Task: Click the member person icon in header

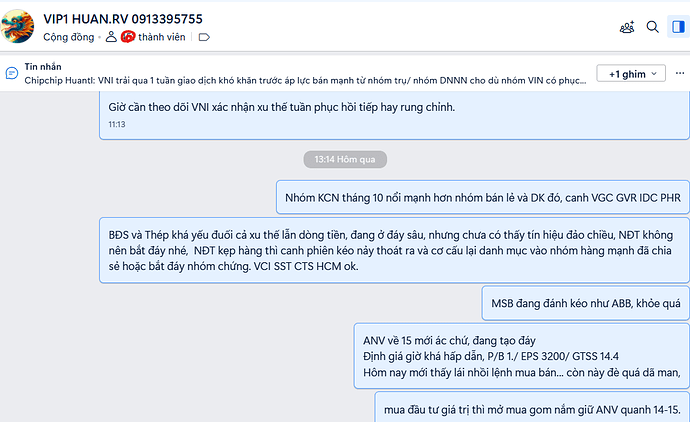Action: 111,37
